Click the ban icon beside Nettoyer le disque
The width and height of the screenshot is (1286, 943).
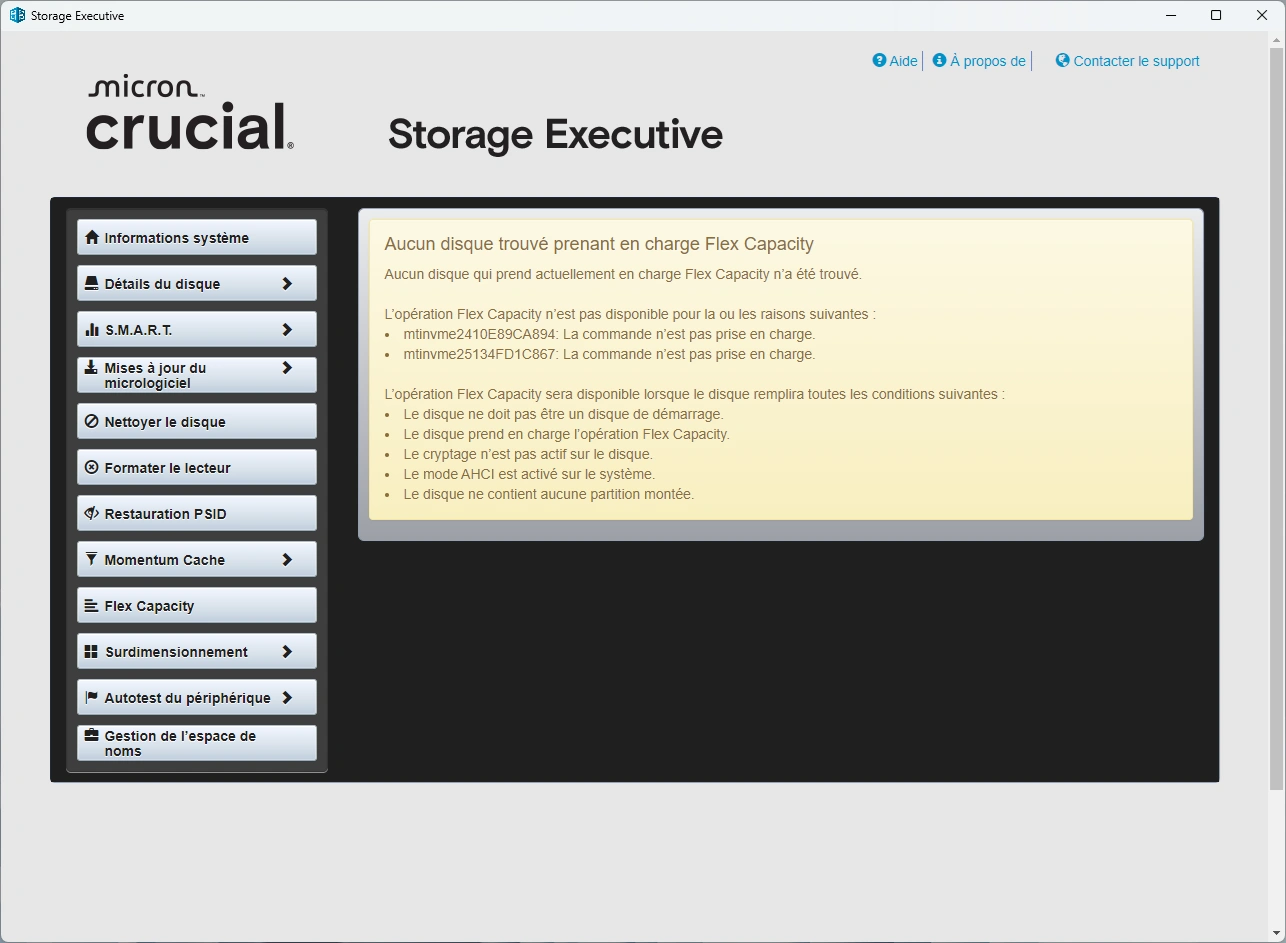[92, 421]
